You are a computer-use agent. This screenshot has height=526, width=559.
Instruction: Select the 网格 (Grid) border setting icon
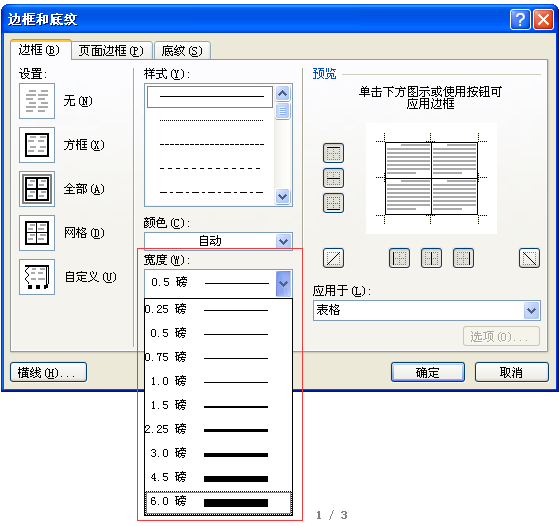click(37, 233)
